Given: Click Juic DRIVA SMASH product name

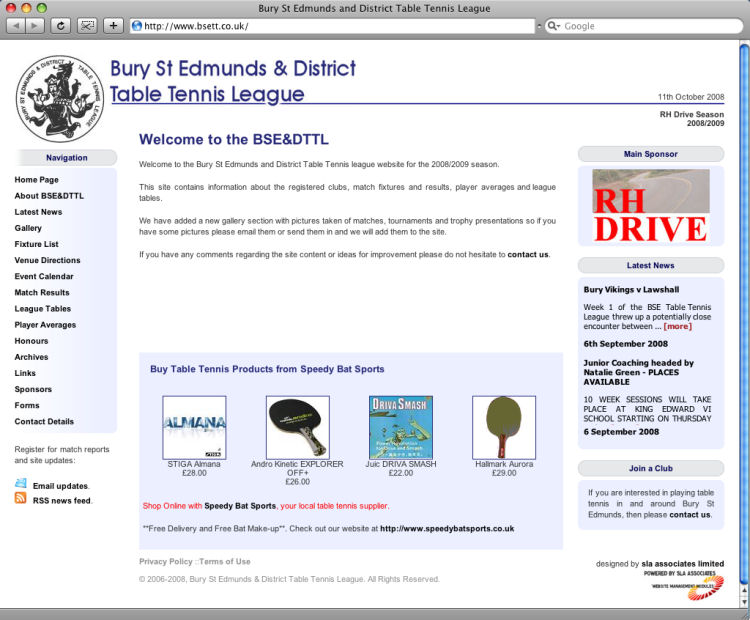Looking at the screenshot, I should [x=401, y=464].
